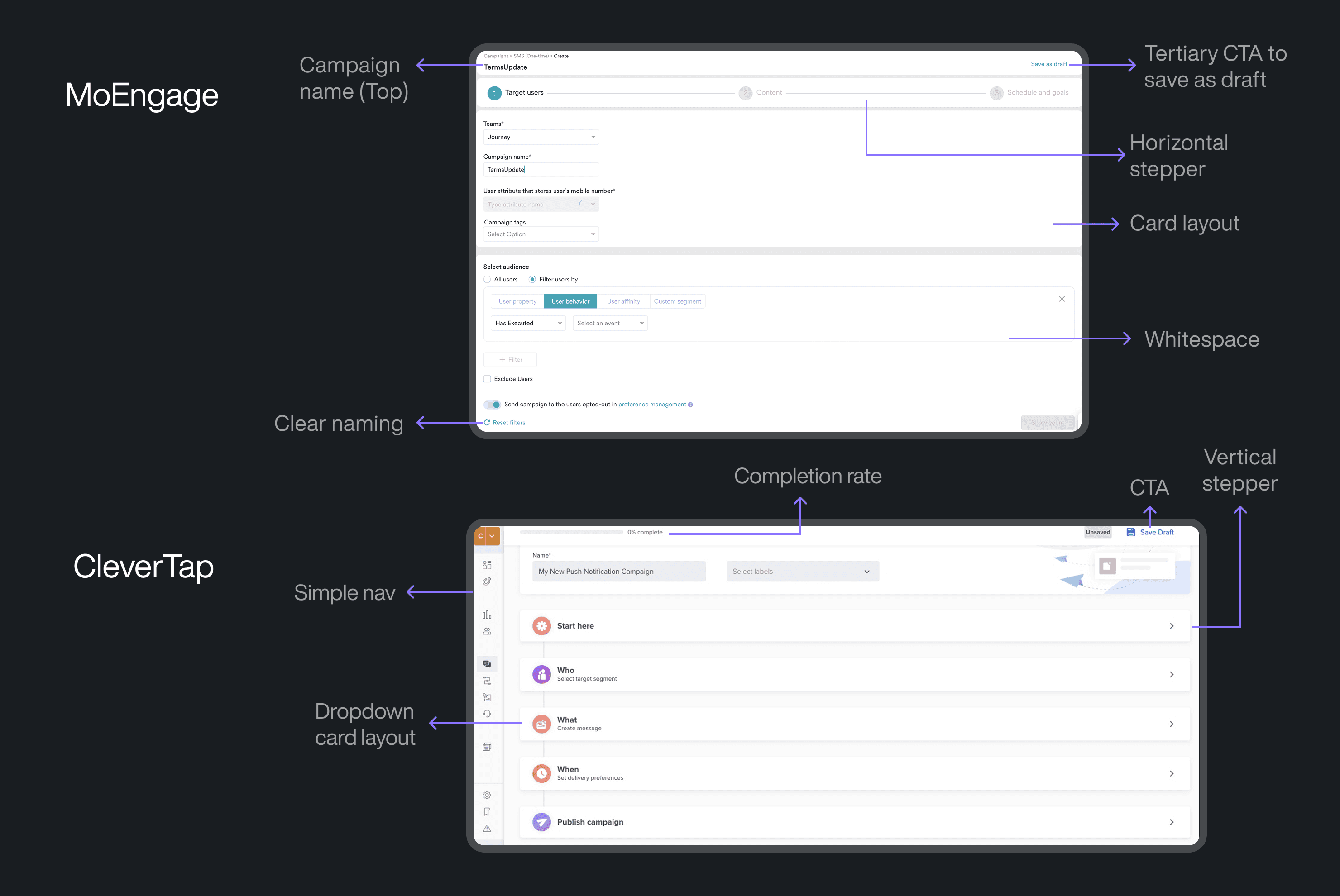Image resolution: width=1340 pixels, height=896 pixels.
Task: Click the bar chart analytics sidebar icon
Action: (x=487, y=615)
